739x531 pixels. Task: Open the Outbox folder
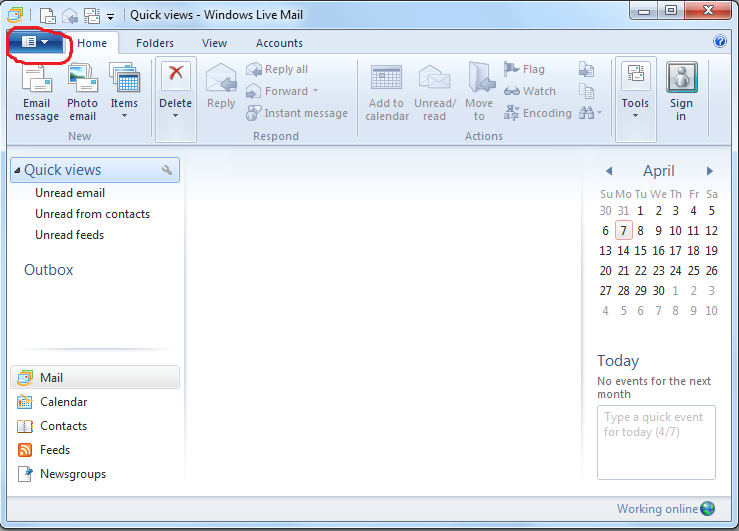(49, 270)
